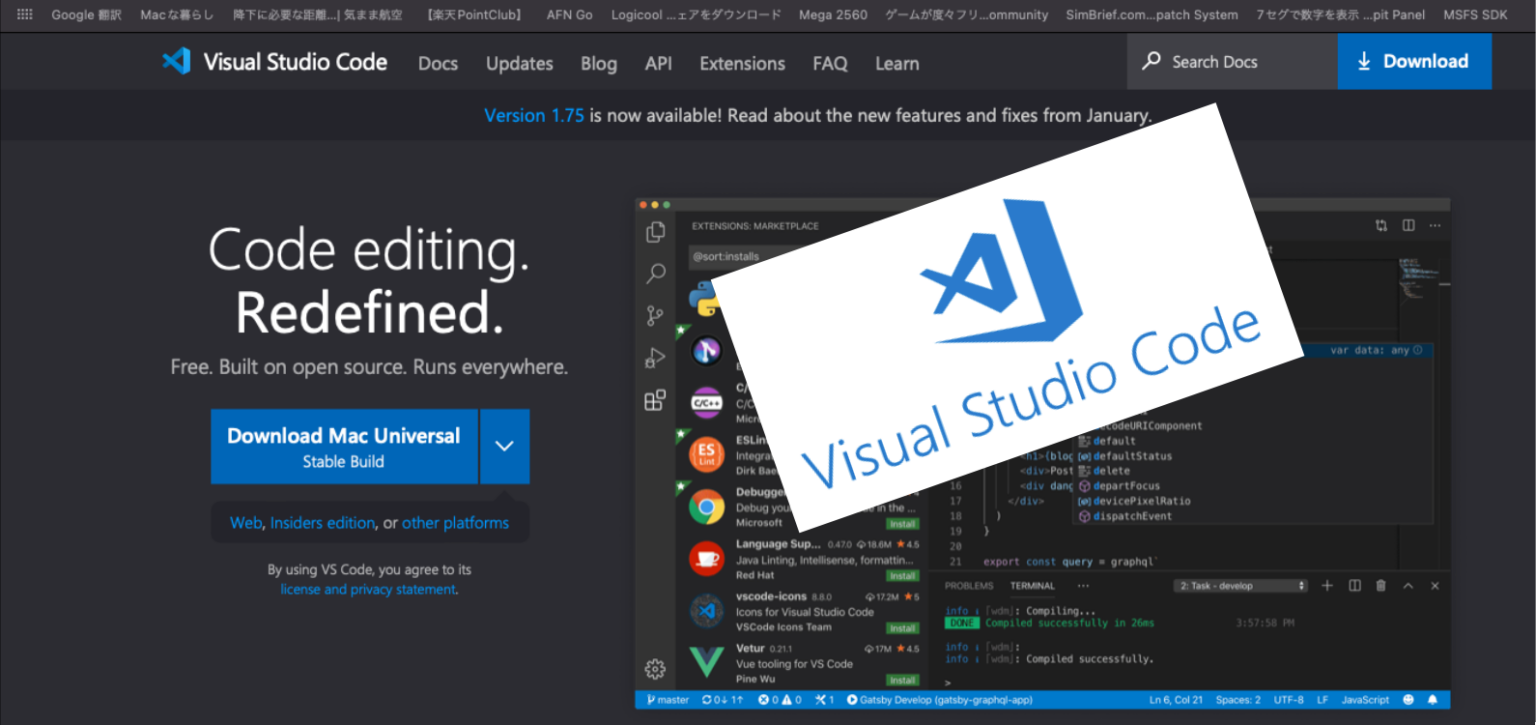
Task: Click the smiley feedback icon in status bar
Action: click(1408, 700)
